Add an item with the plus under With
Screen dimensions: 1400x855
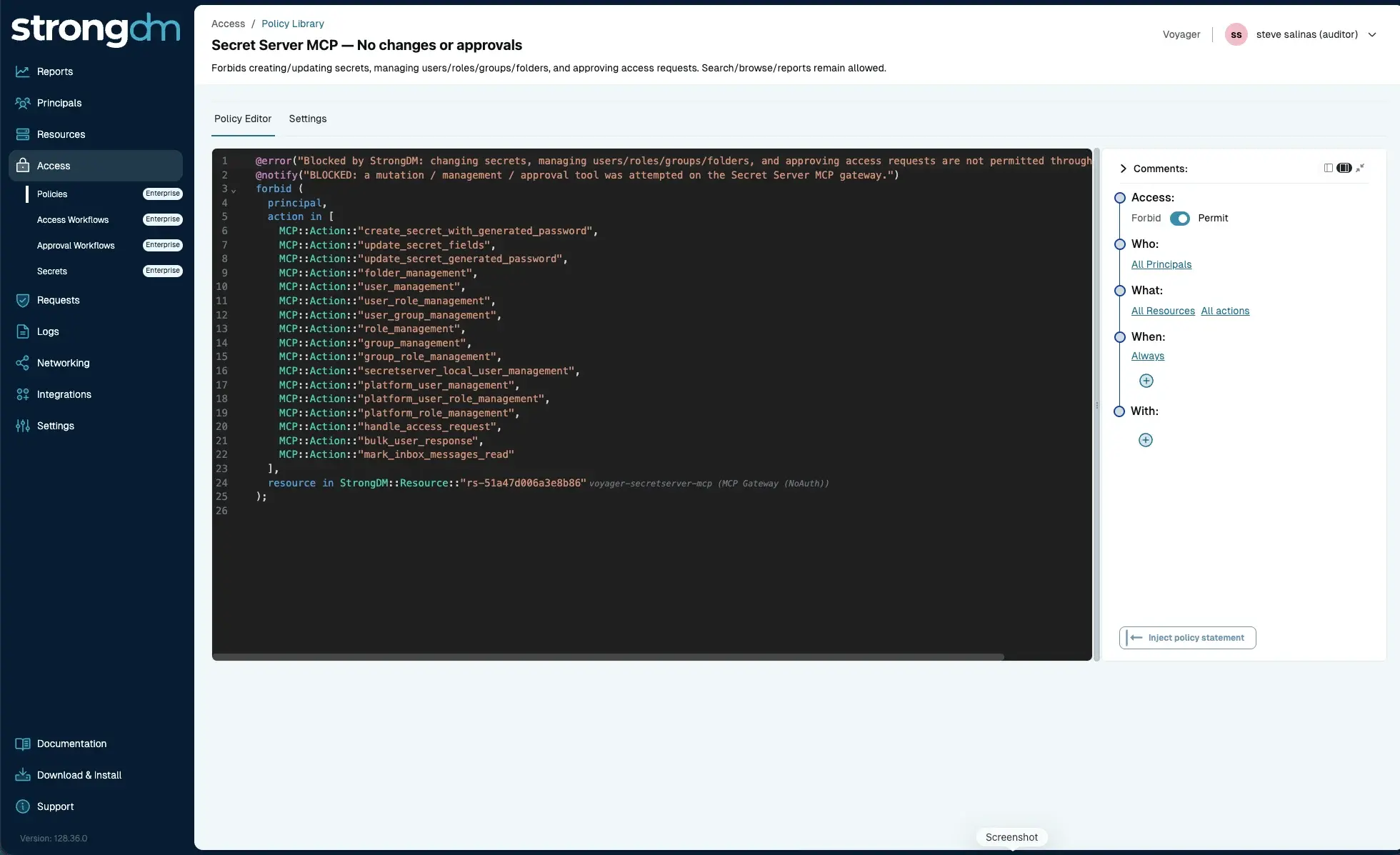[1146, 440]
